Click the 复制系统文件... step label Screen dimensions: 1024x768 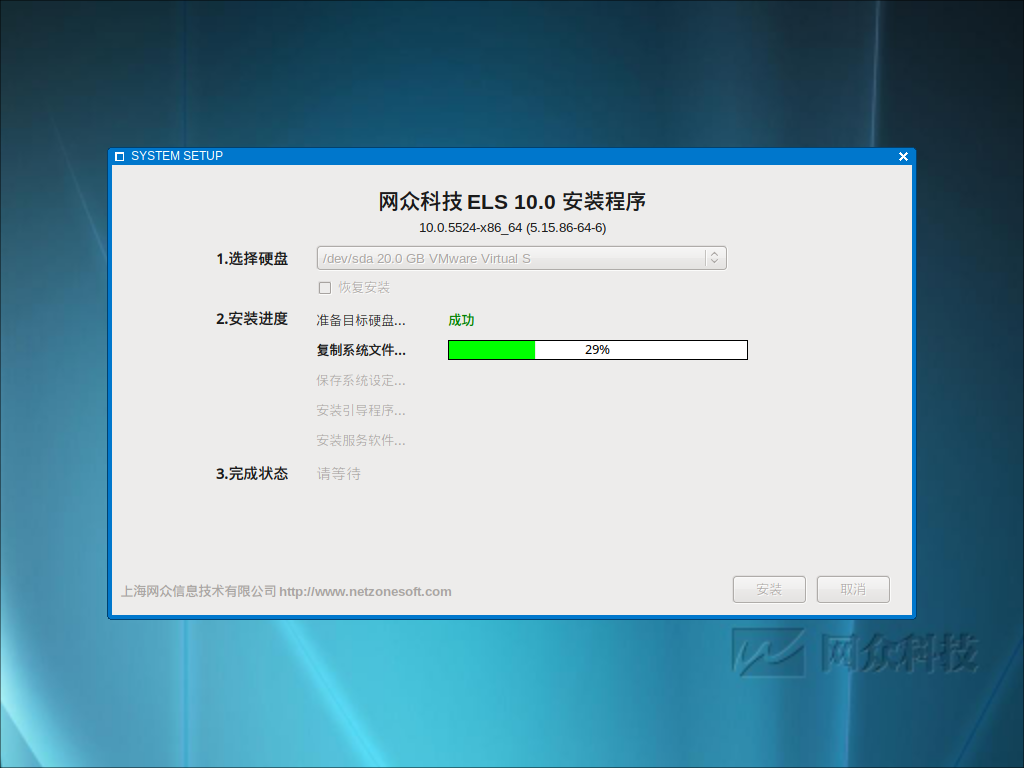point(361,350)
